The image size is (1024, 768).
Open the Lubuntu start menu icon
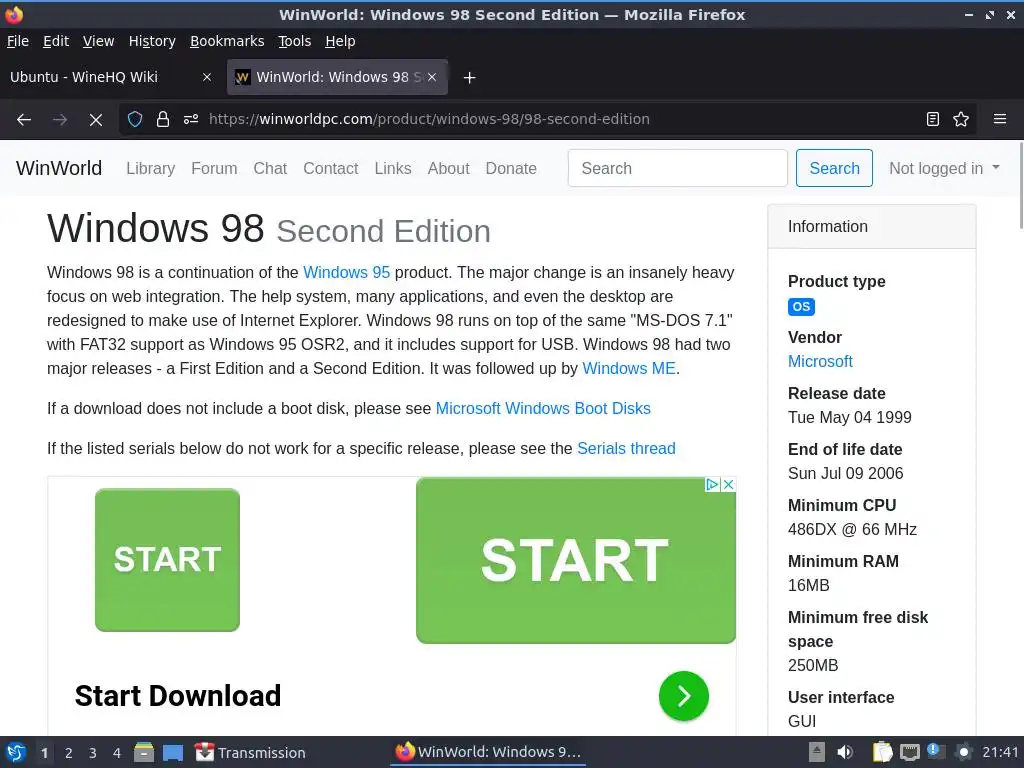pos(16,752)
